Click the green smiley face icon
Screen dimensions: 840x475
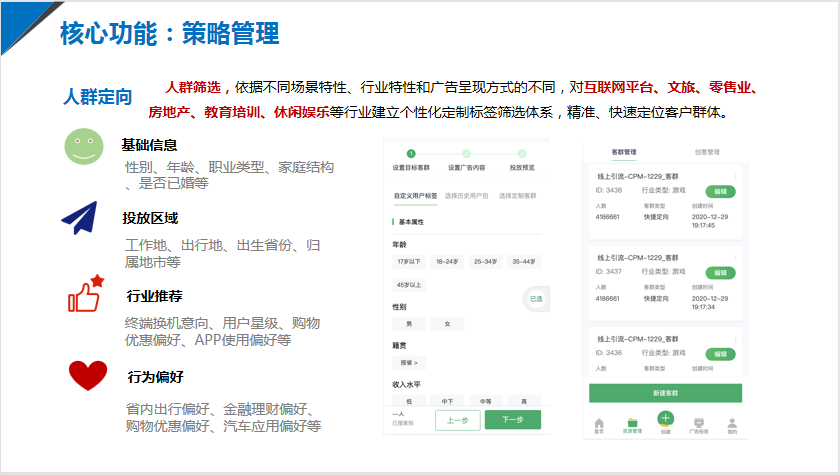84,147
